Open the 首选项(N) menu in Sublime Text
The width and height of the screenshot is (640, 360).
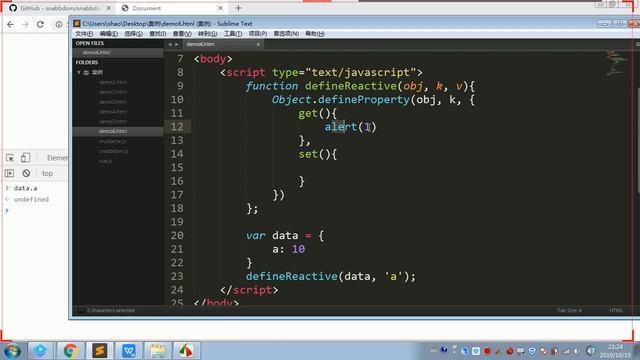pyautogui.click(x=286, y=33)
